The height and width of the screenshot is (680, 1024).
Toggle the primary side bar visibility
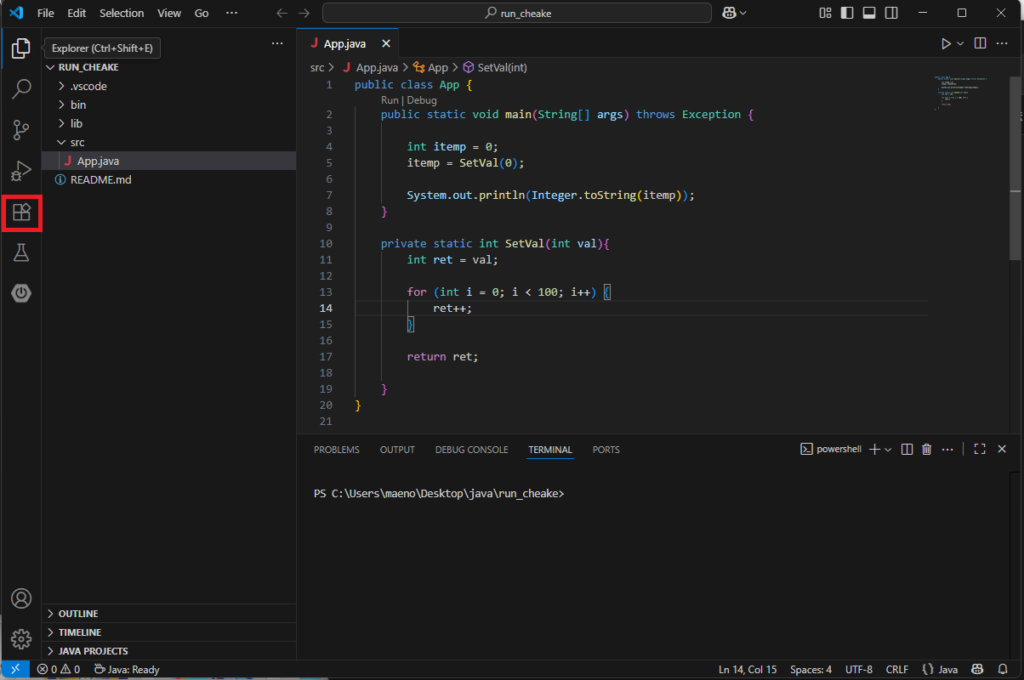847,13
